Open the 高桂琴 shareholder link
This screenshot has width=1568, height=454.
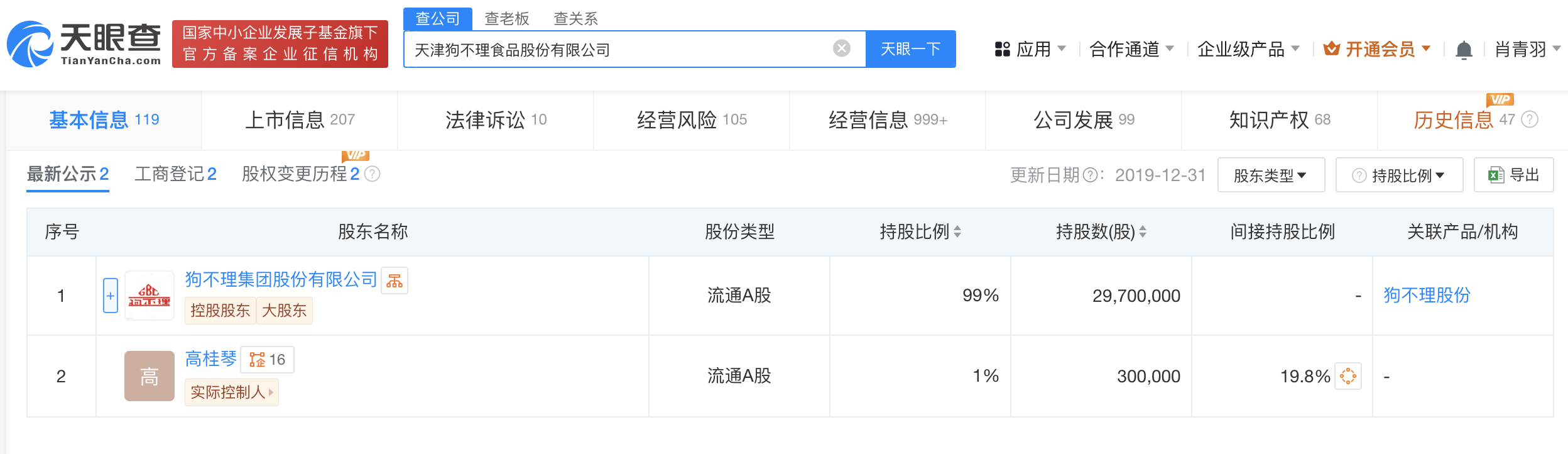210,359
